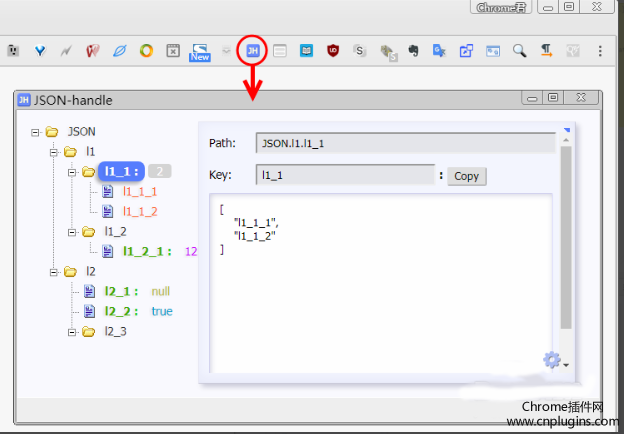
Task: Select the l2_3 folder node
Action: tap(115, 331)
